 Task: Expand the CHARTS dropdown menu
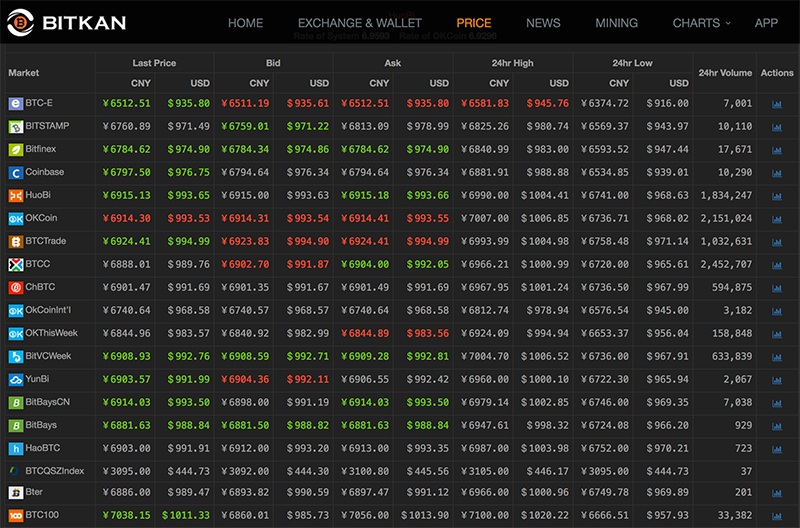point(700,23)
